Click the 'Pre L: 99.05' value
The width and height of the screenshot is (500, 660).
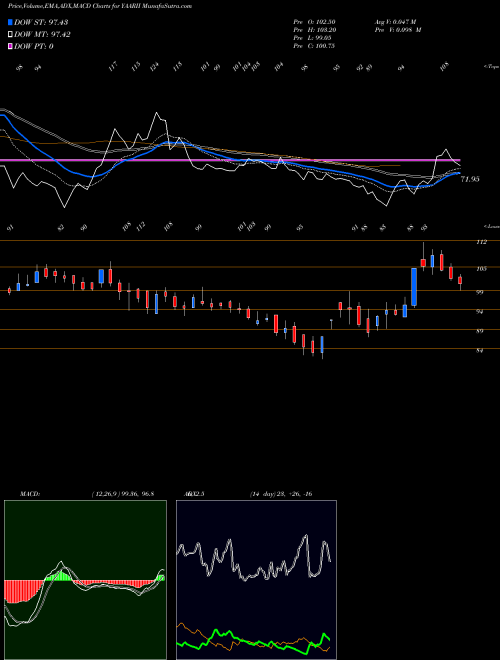(x=312, y=38)
